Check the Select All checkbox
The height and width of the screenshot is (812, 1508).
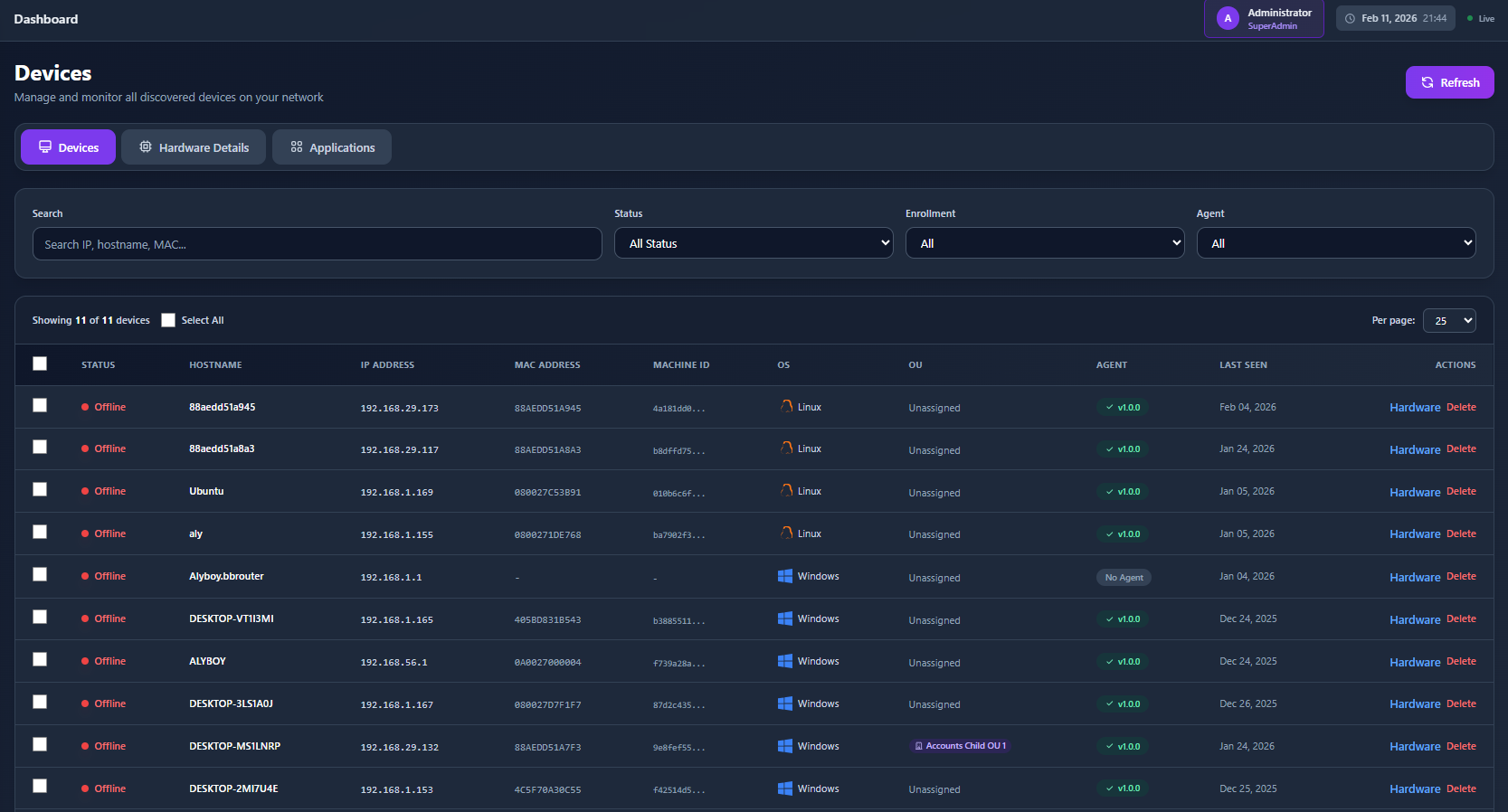168,320
